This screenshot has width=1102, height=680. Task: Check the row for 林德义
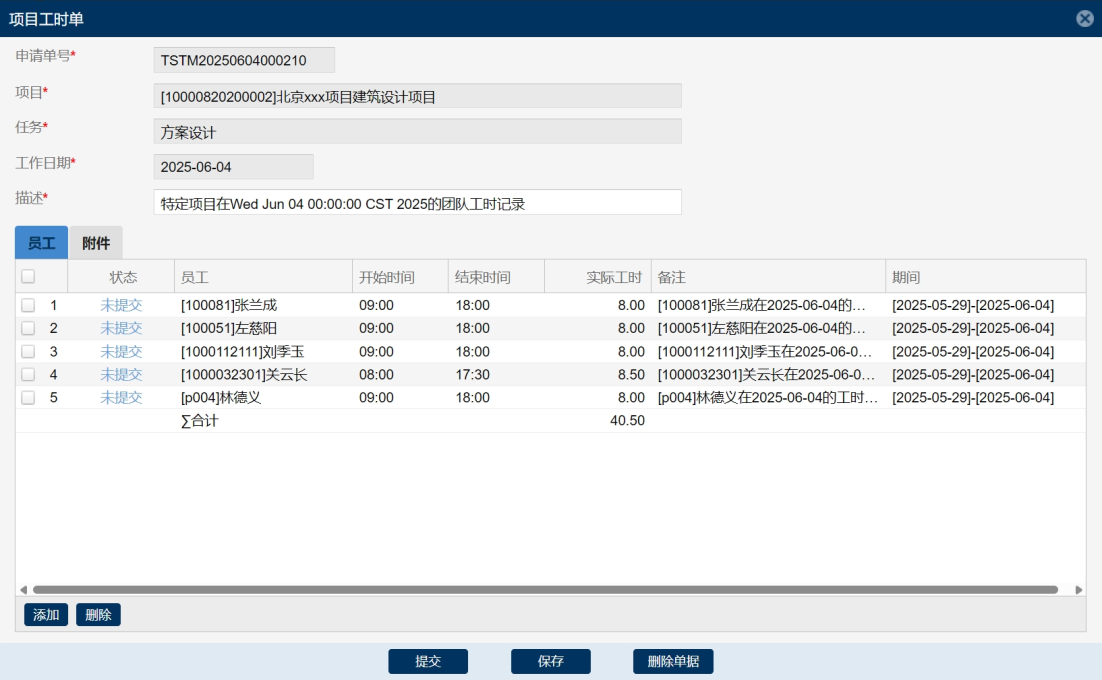point(28,397)
